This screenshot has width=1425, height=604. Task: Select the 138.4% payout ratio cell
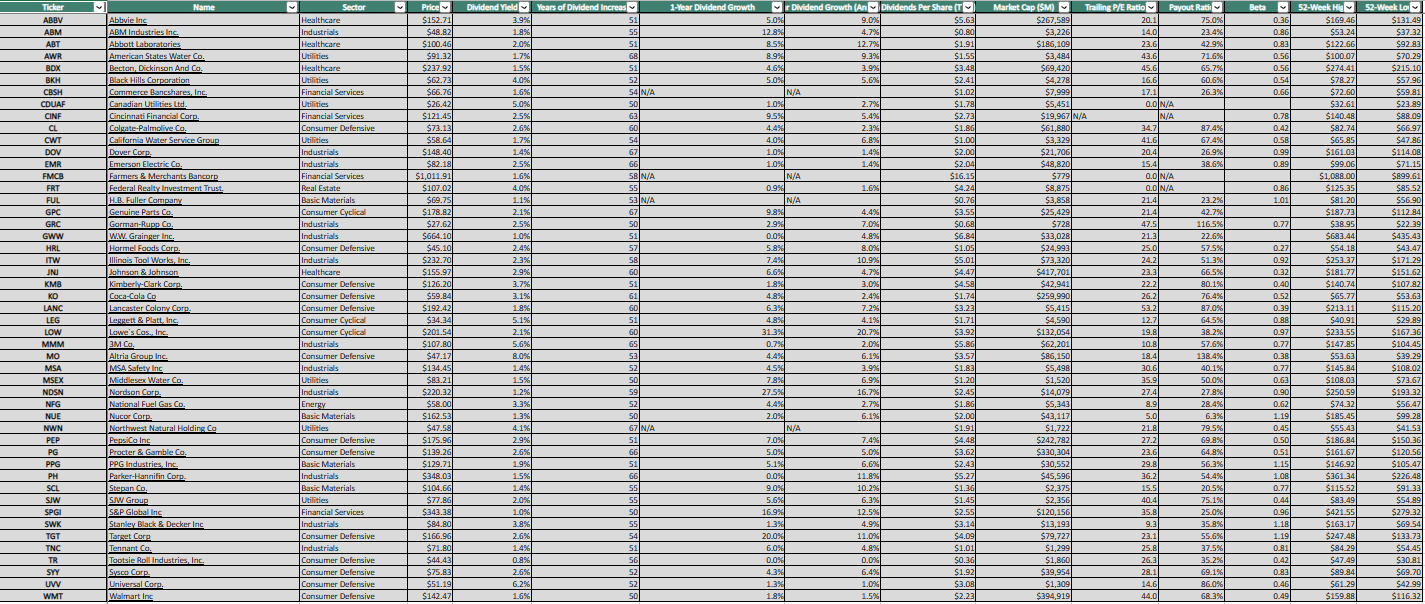coord(1192,356)
